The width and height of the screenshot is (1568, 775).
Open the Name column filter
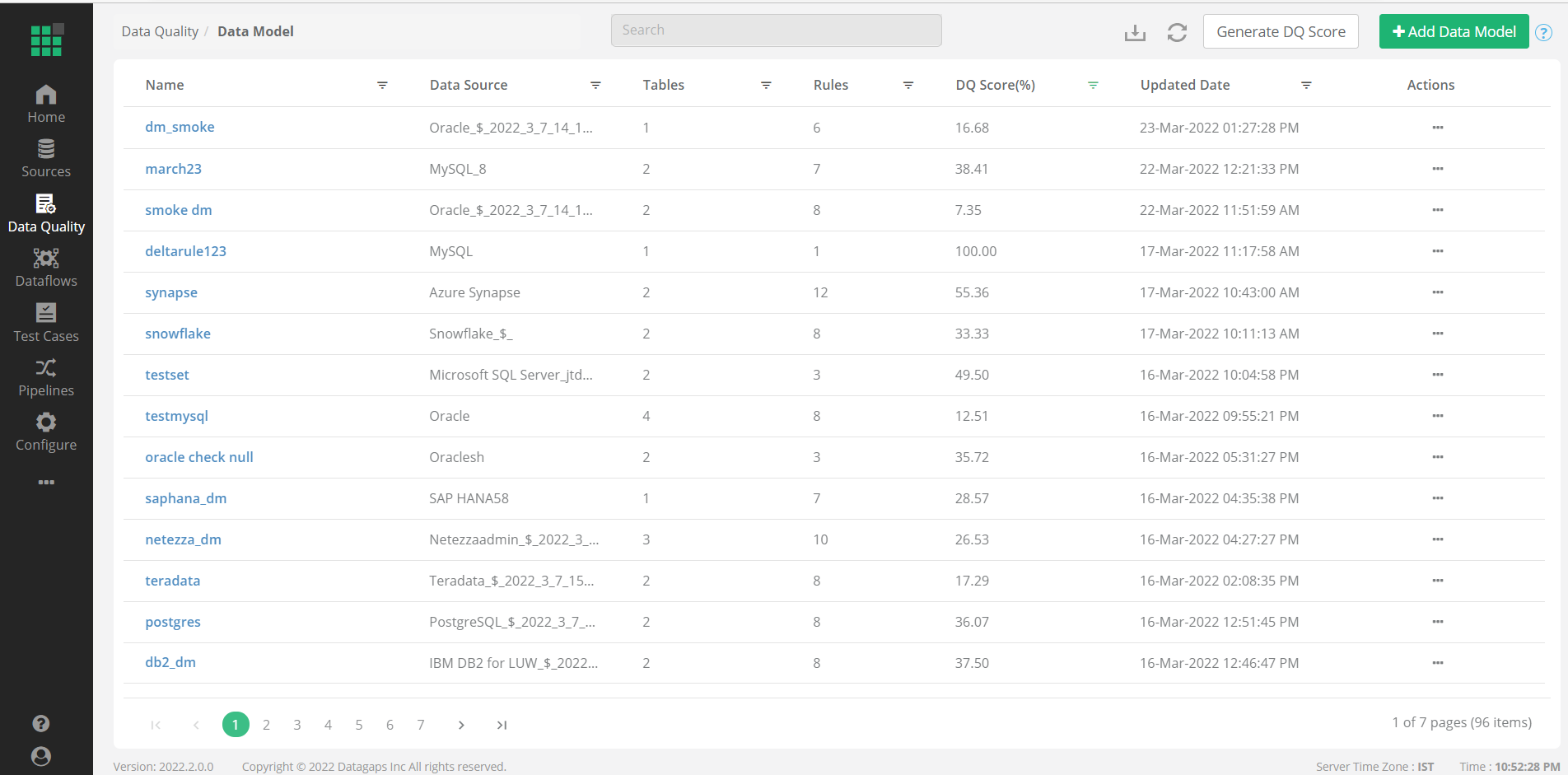[x=381, y=85]
